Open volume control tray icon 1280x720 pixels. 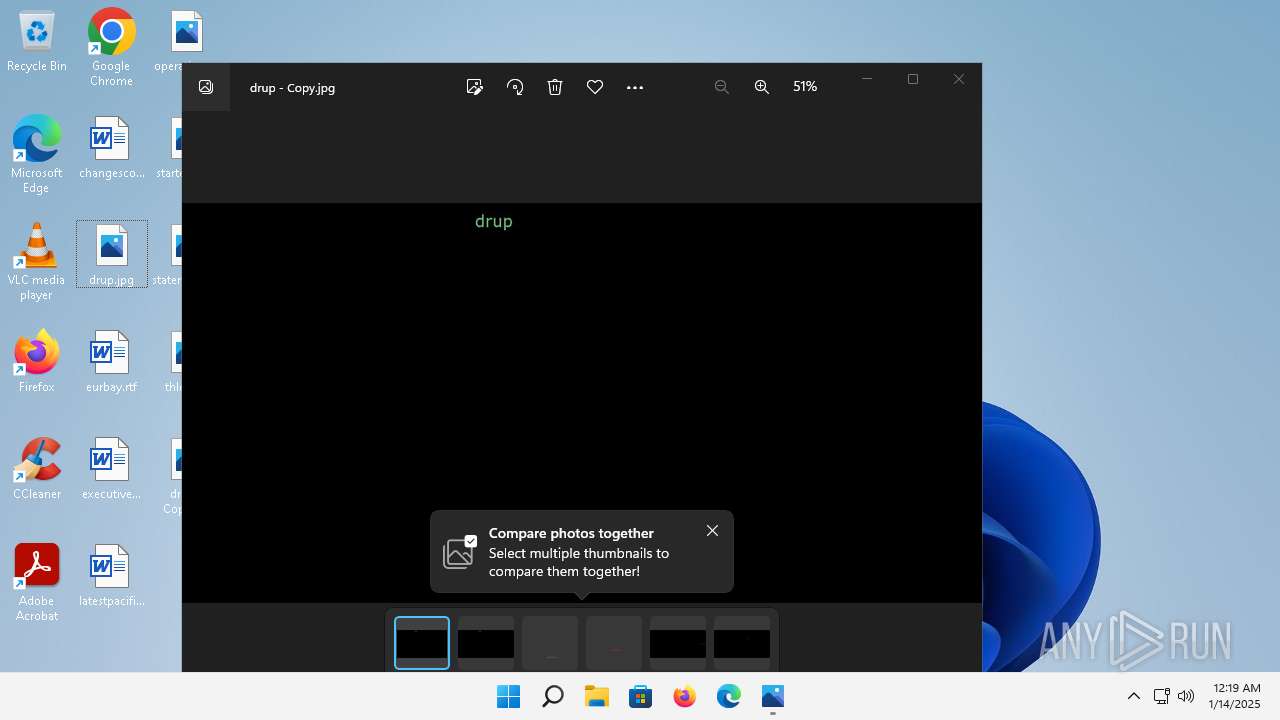(1186, 696)
